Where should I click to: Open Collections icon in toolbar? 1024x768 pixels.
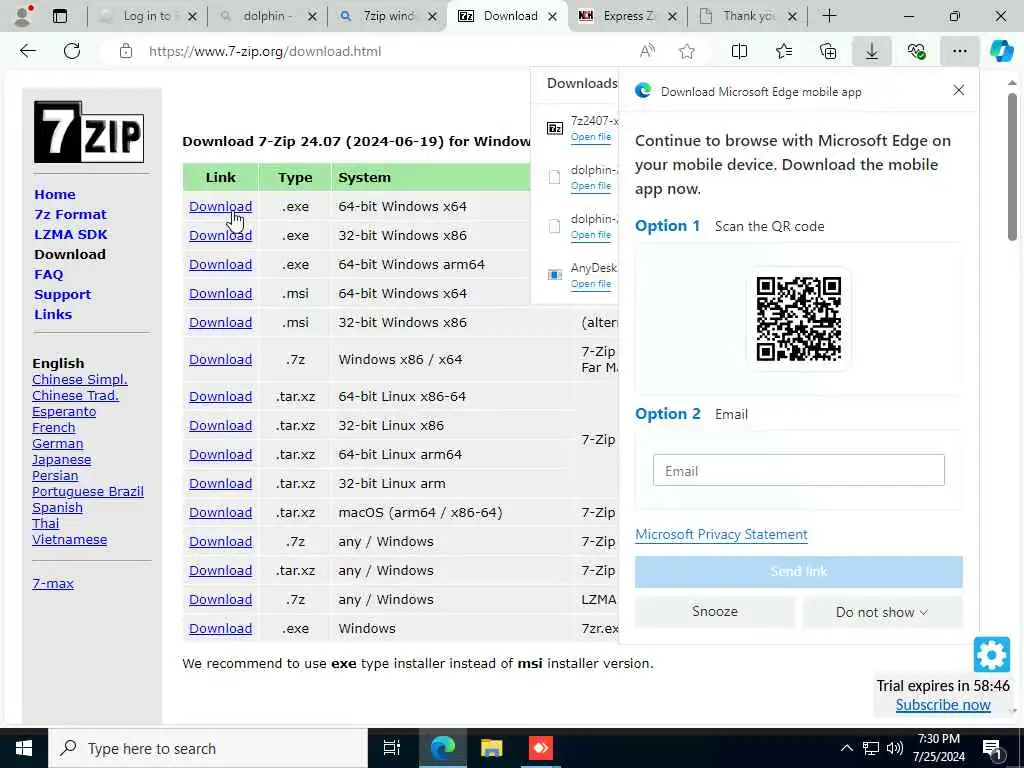(x=828, y=51)
